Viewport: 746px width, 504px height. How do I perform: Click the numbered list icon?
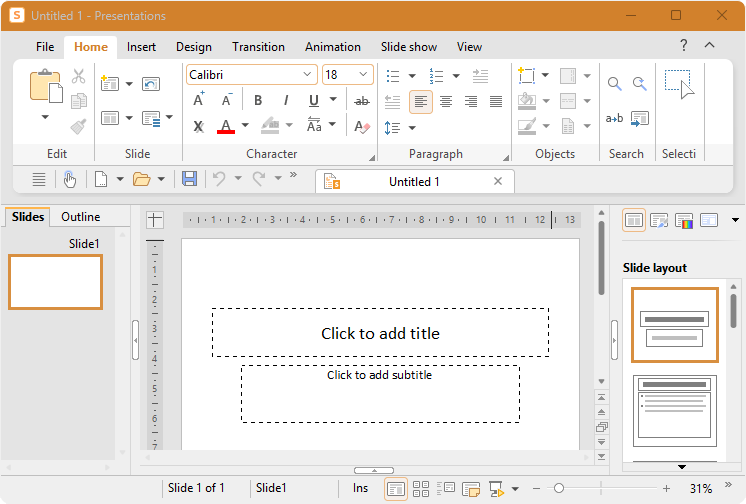(436, 76)
